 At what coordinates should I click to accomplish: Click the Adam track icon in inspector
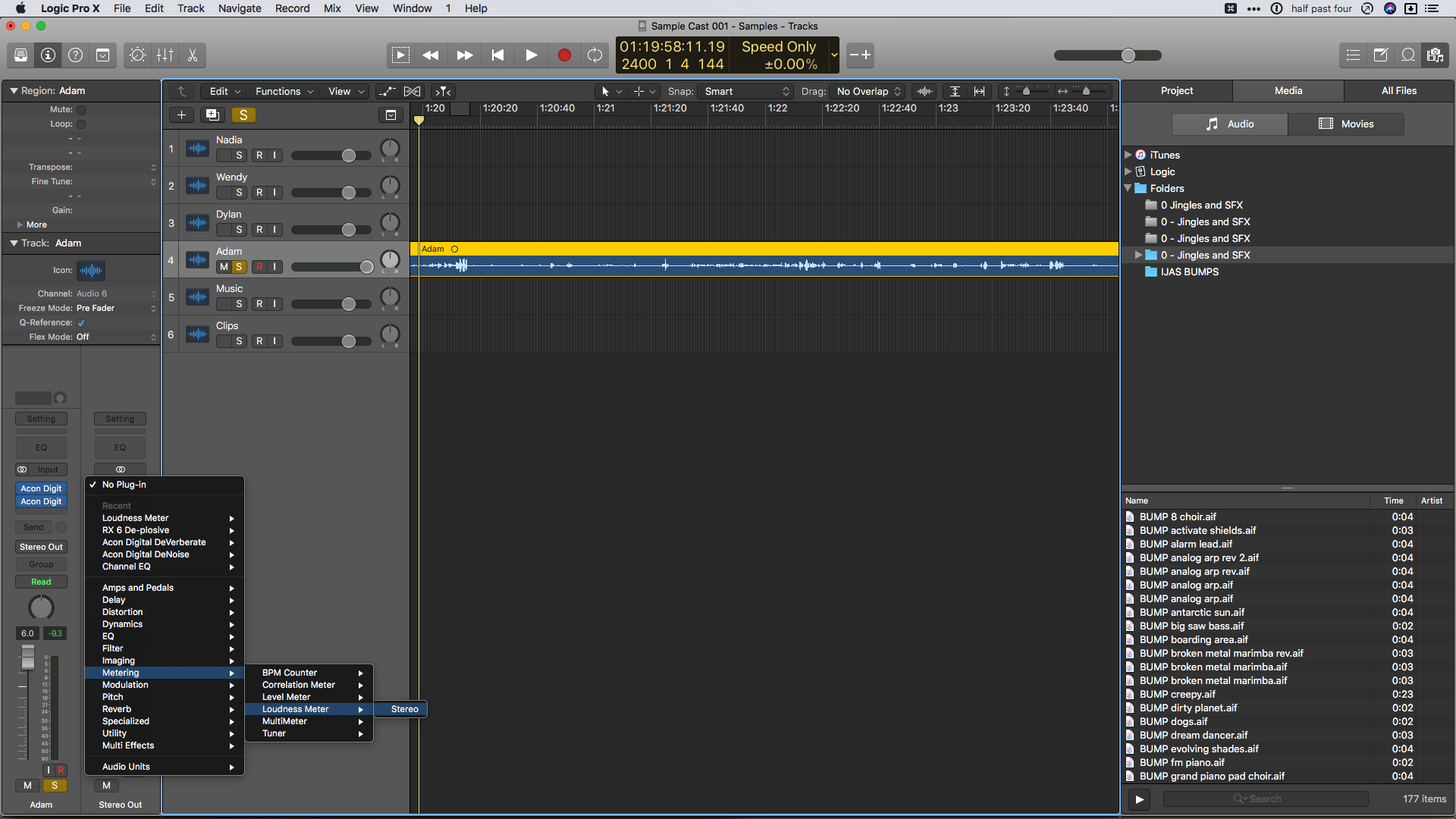(90, 271)
